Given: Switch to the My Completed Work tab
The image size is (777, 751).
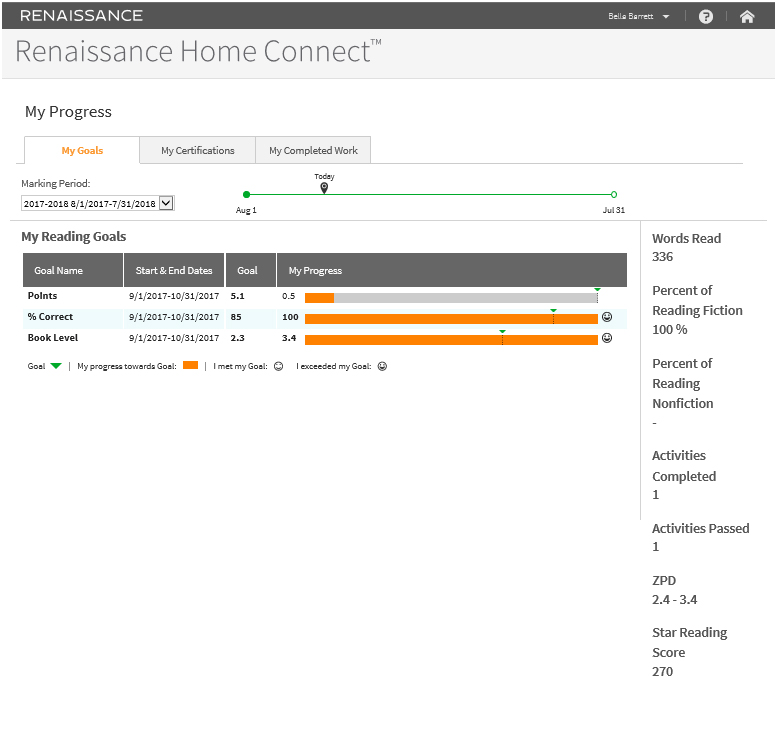Looking at the screenshot, I should tap(313, 151).
